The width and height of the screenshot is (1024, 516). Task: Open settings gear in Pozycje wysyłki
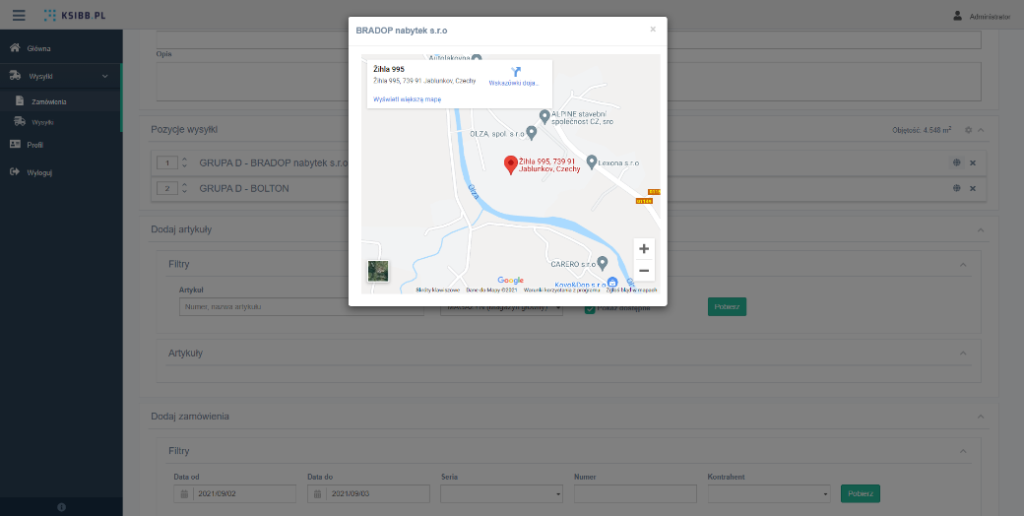pos(968,130)
